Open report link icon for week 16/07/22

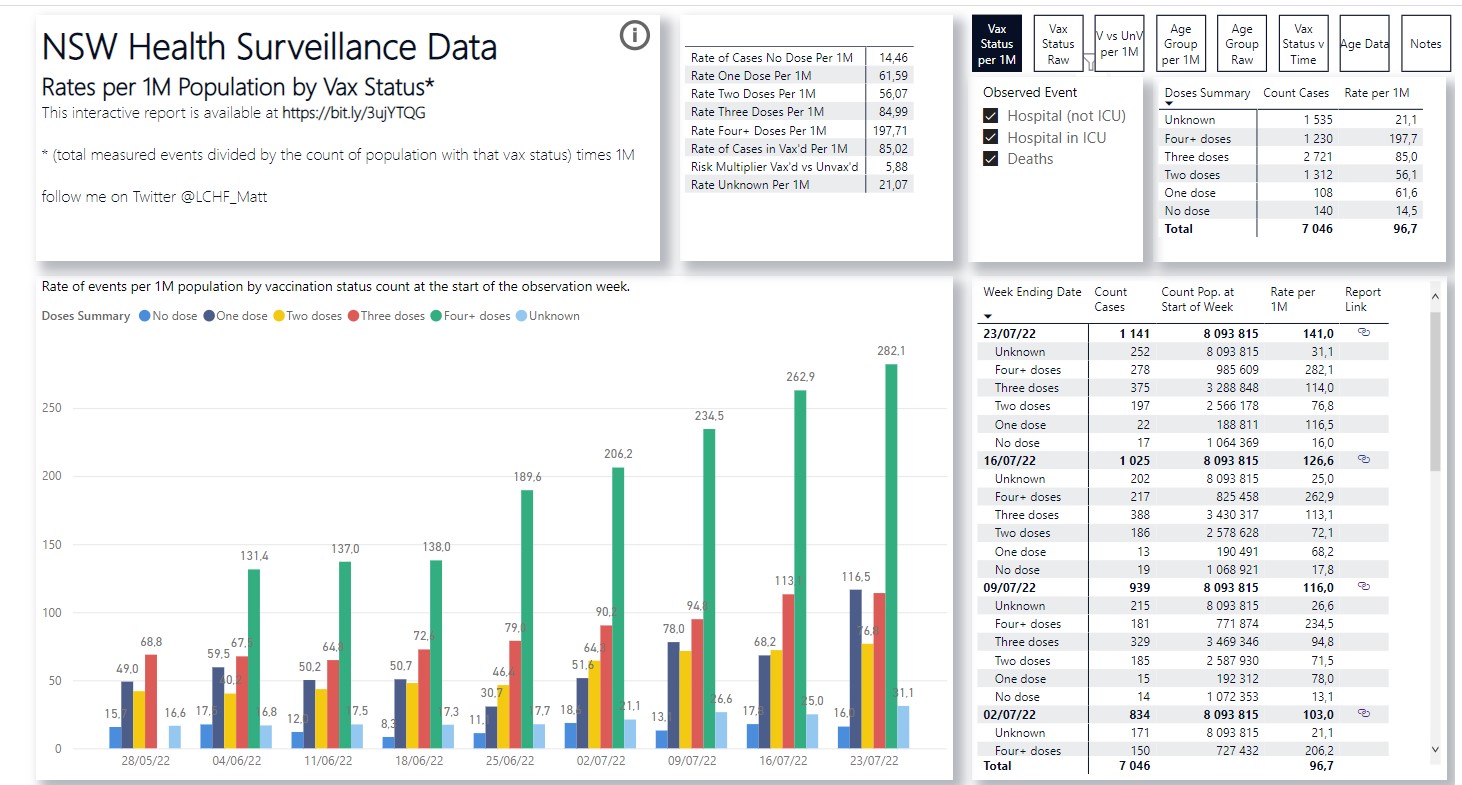[x=1363, y=460]
